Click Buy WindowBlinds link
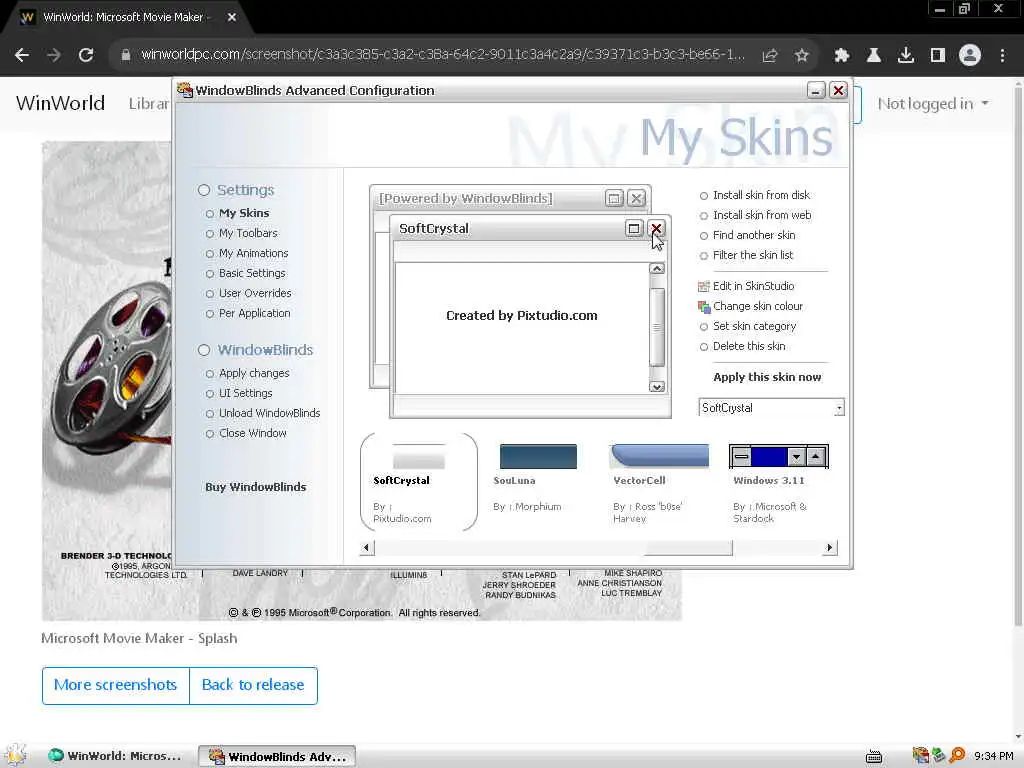Image resolution: width=1024 pixels, height=768 pixels. pos(255,487)
